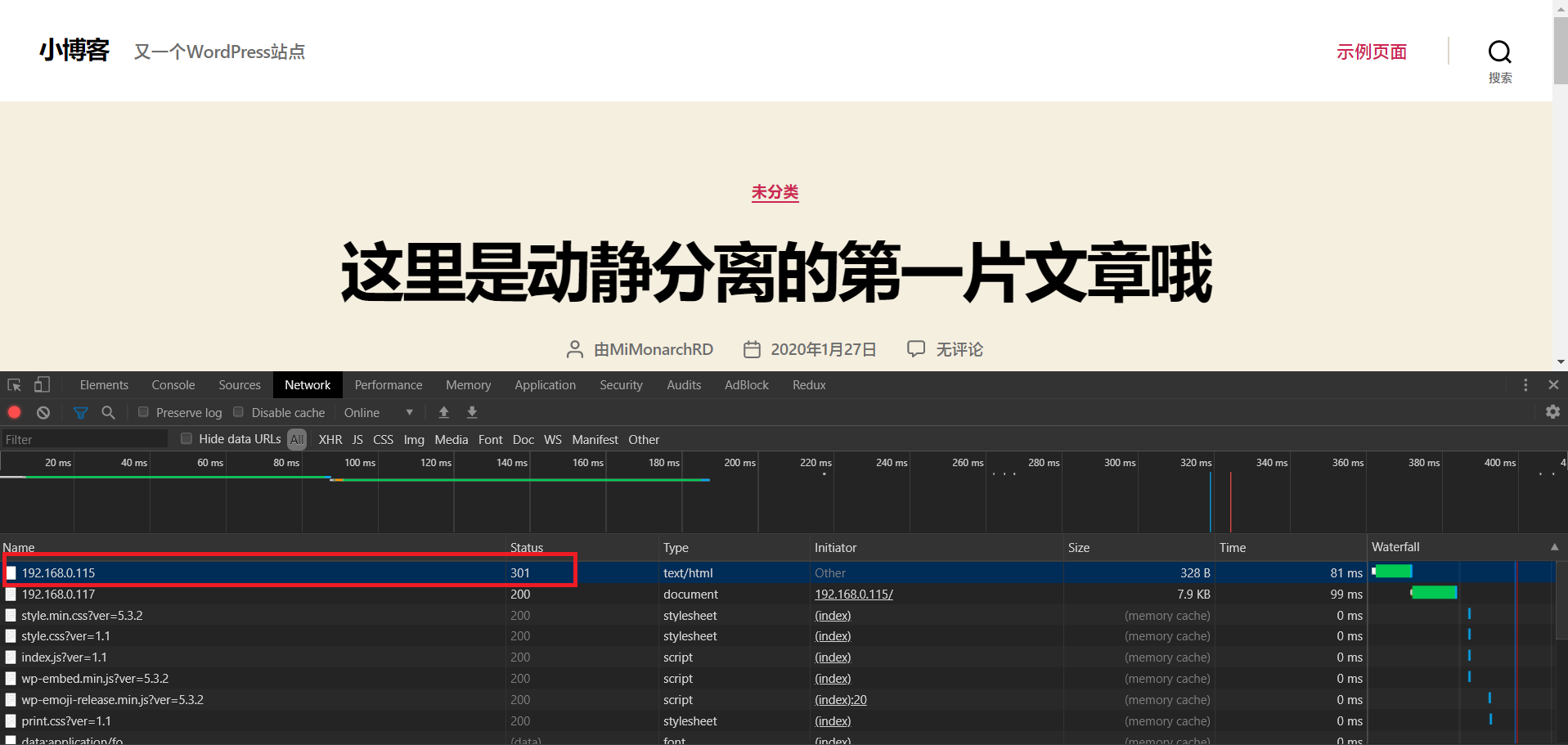The height and width of the screenshot is (745, 1568).
Task: Filter requests by XHR type
Action: point(330,439)
